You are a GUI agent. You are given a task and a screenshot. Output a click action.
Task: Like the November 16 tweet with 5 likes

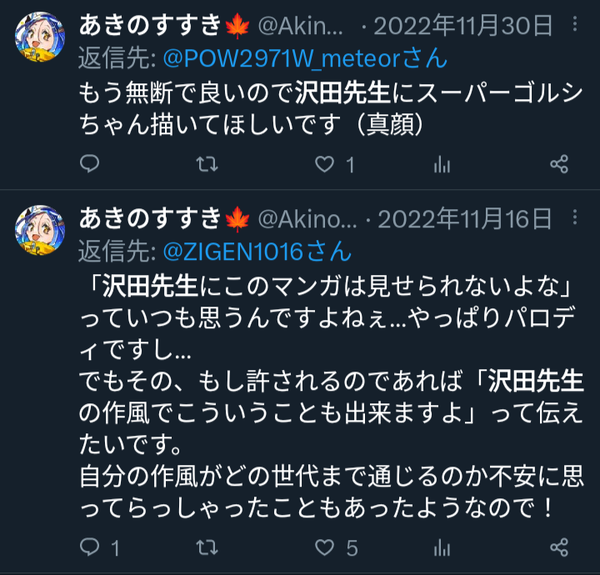[x=324, y=547]
